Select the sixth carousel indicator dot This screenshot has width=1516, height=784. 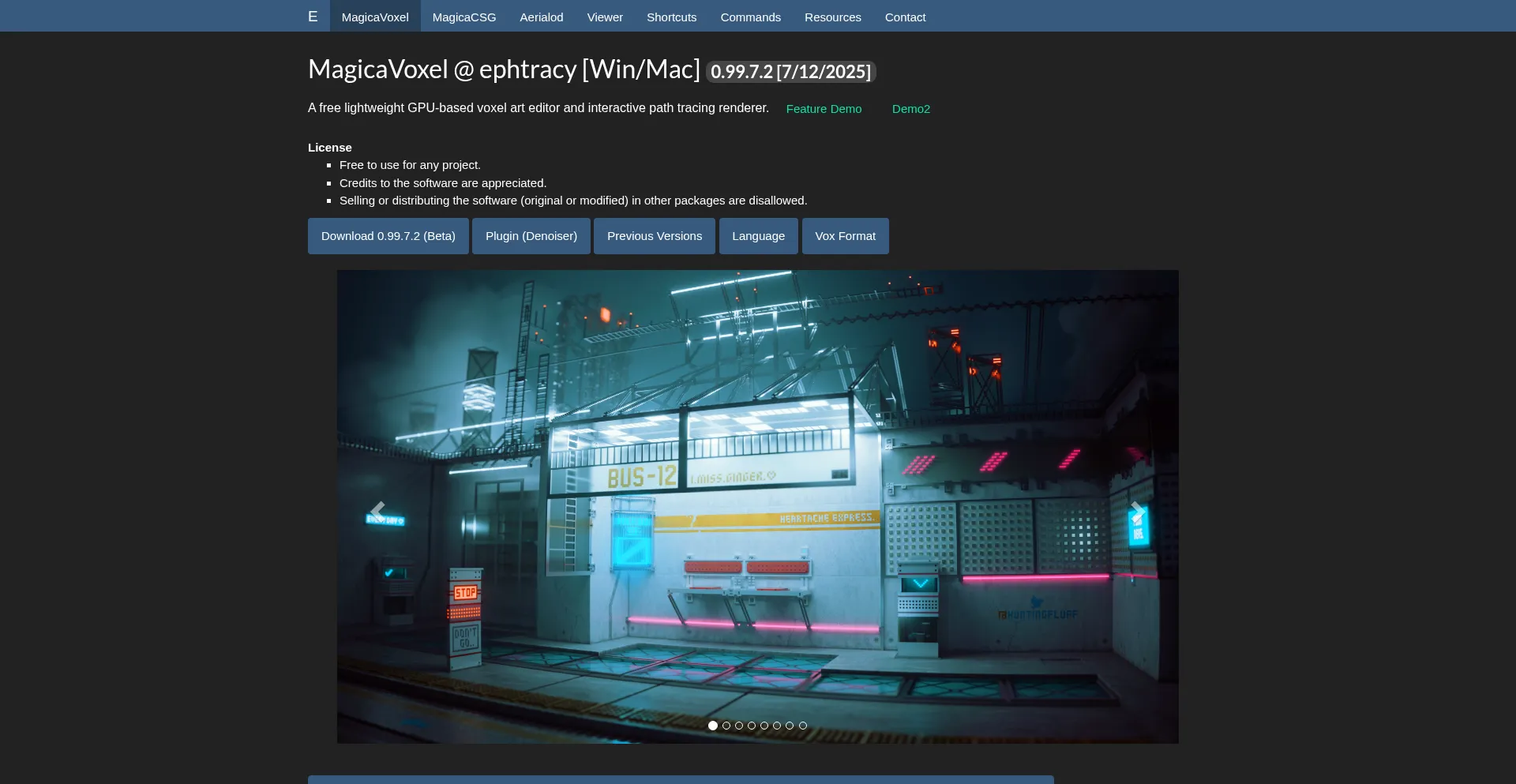pyautogui.click(x=777, y=726)
